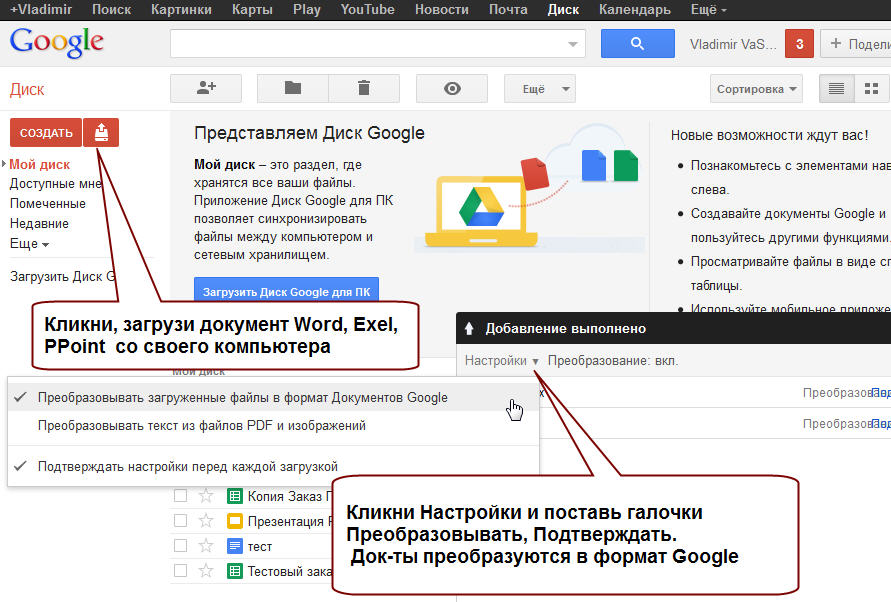Image resolution: width=891 pixels, height=602 pixels.
Task: Click the Тестовый заказ spreadsheet file icon
Action: pyautogui.click(x=235, y=571)
